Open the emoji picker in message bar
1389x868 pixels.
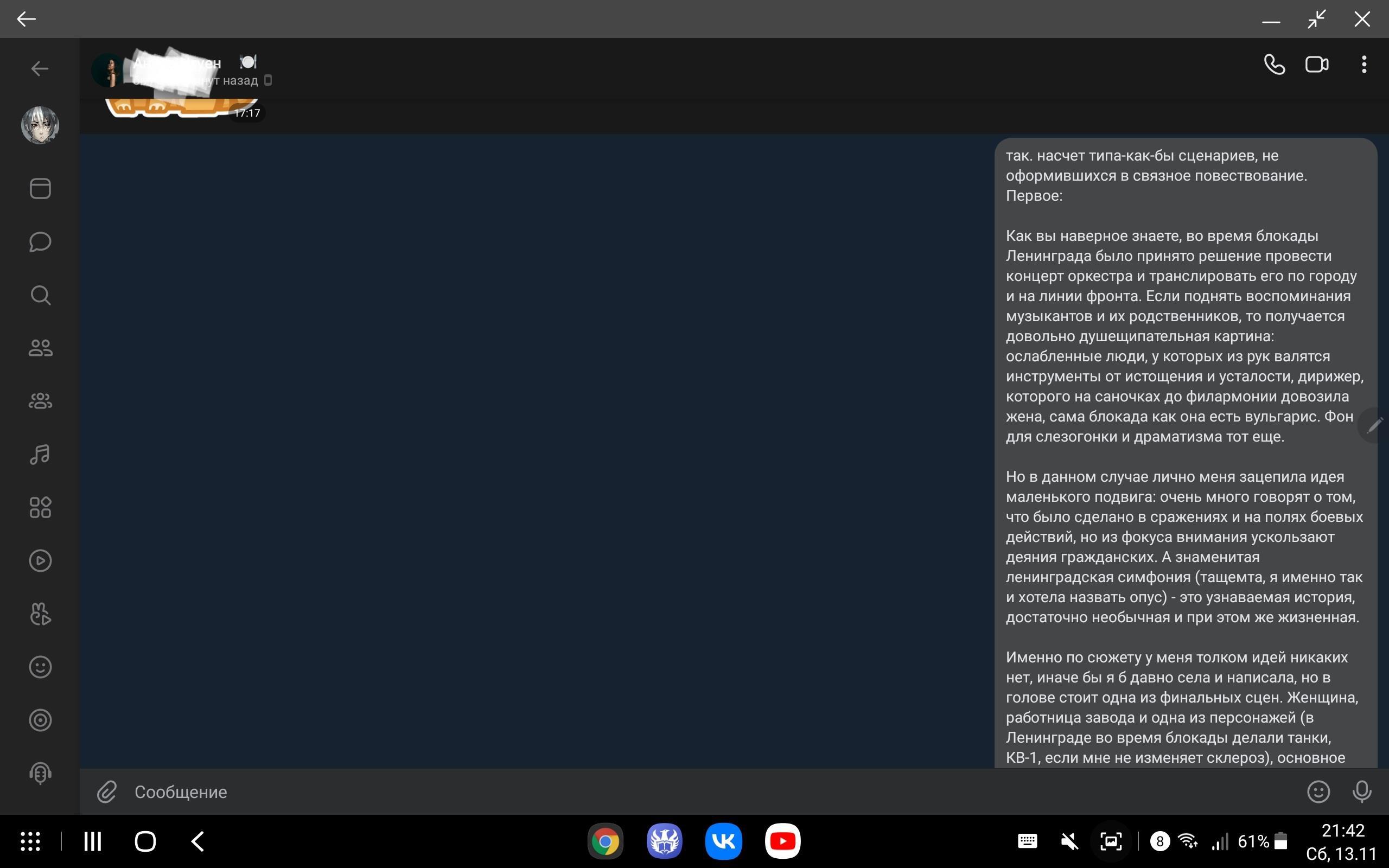1318,792
